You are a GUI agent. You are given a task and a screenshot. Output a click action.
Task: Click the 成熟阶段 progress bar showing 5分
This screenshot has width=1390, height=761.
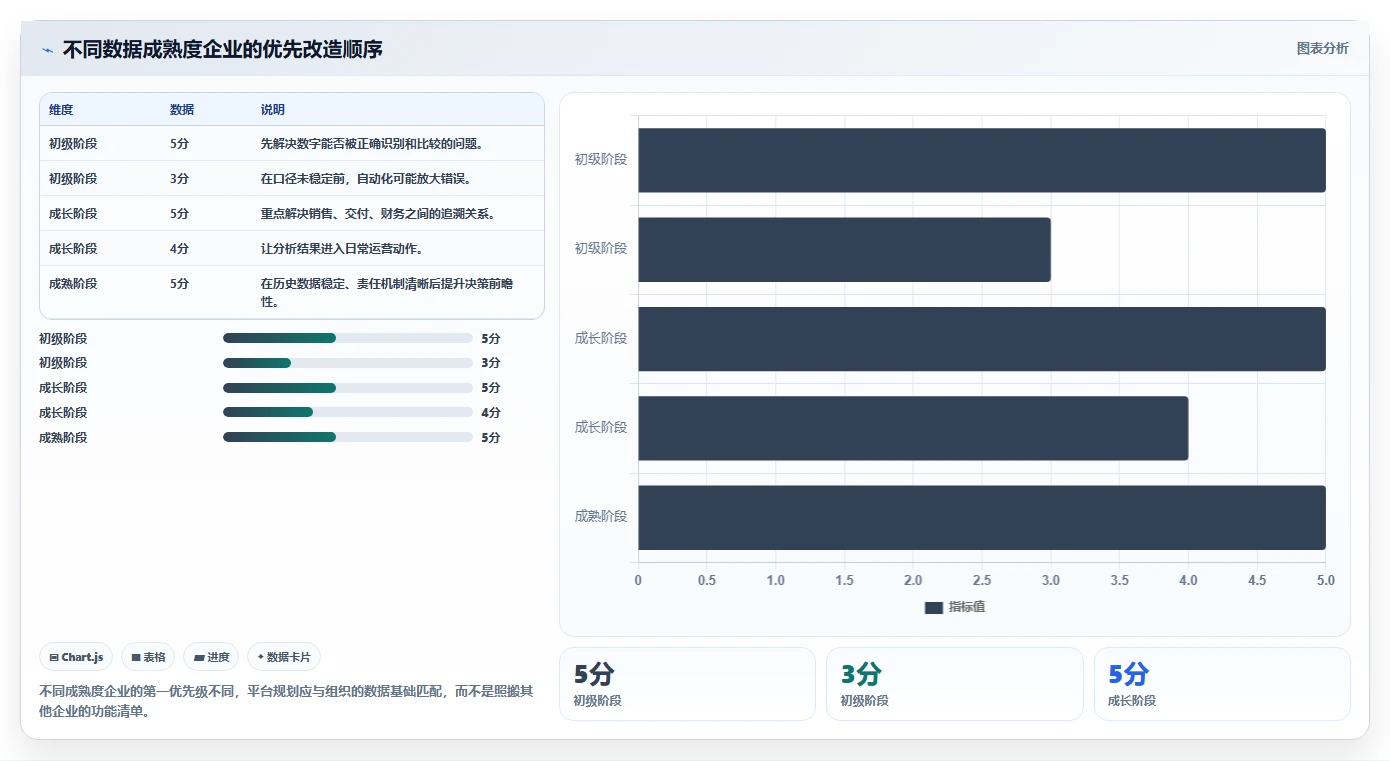pos(348,437)
